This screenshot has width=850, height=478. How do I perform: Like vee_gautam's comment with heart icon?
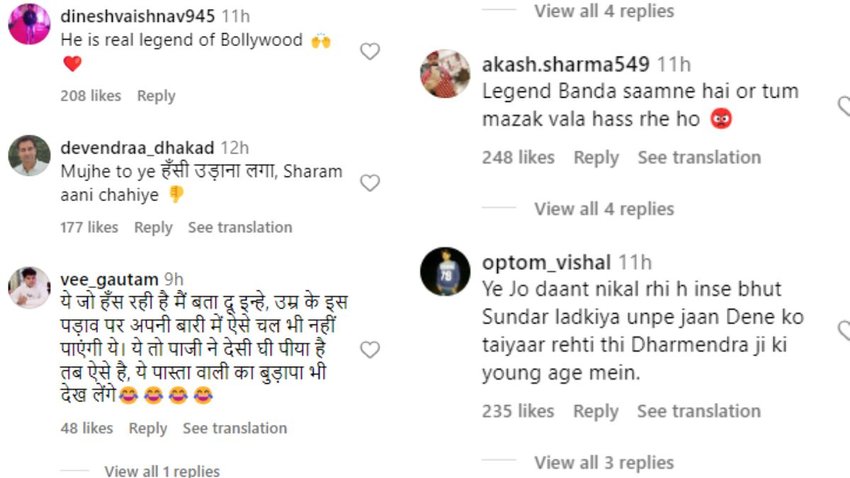click(x=369, y=350)
